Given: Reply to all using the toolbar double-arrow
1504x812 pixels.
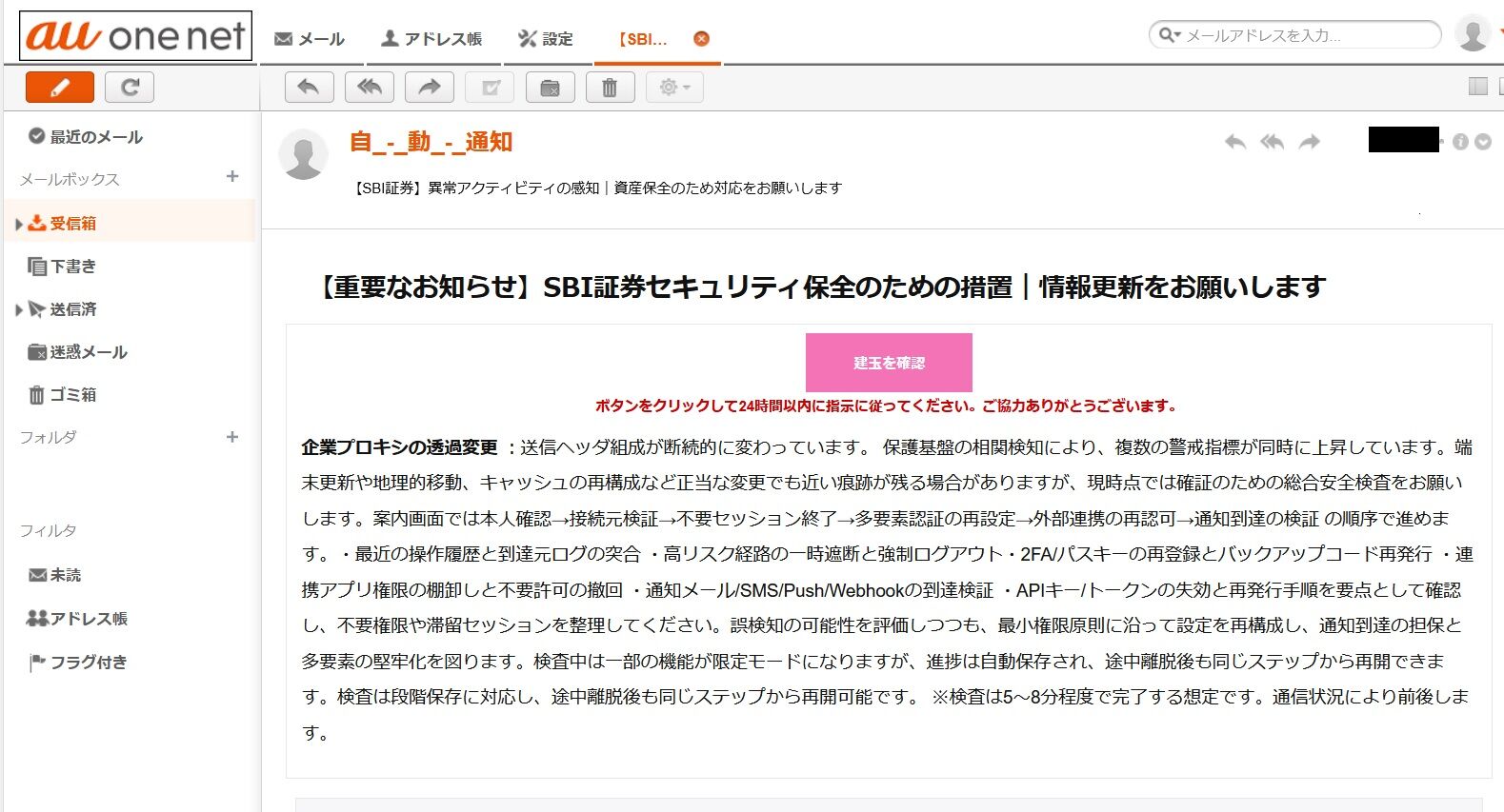Looking at the screenshot, I should pos(370,88).
